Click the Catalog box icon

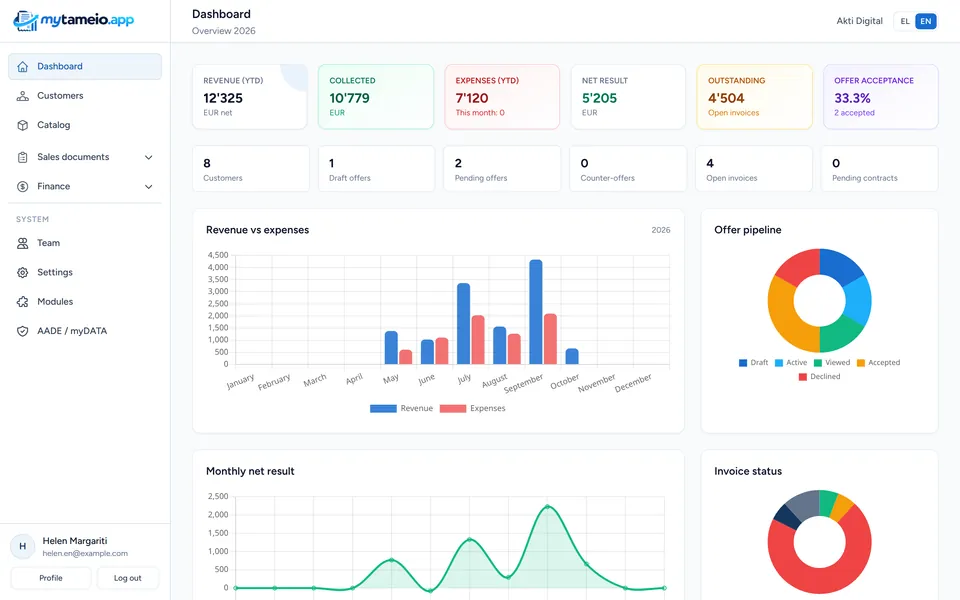(23, 125)
